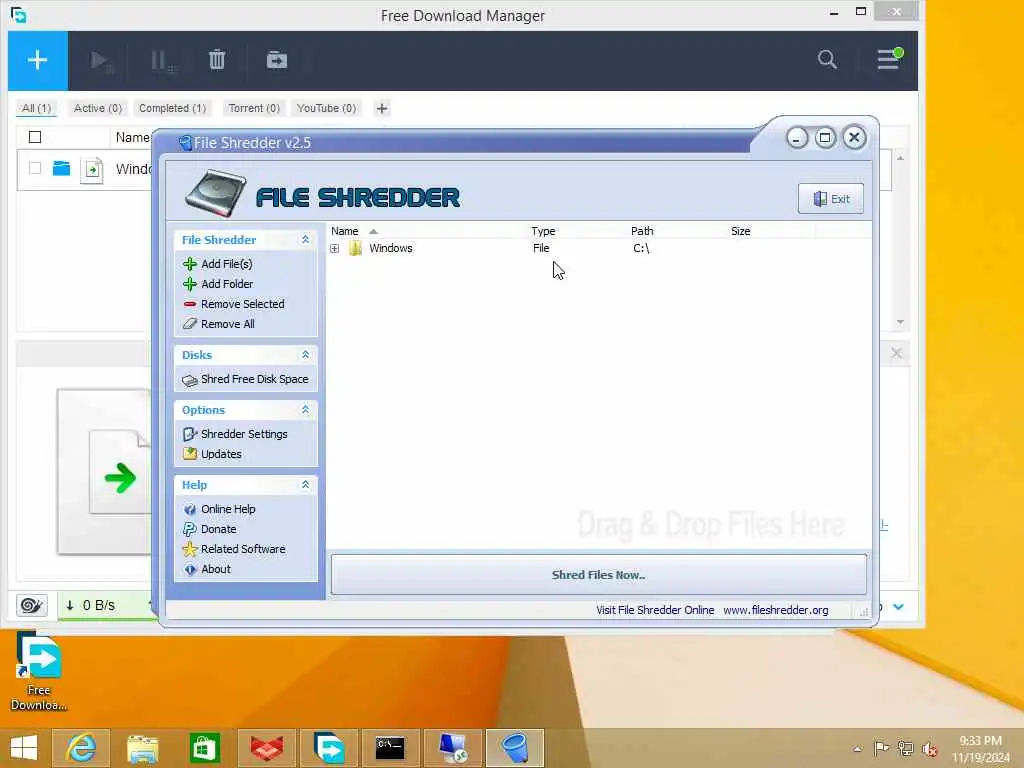Screen dimensions: 1024x768
Task: Collapse the Options section
Action: 305,409
